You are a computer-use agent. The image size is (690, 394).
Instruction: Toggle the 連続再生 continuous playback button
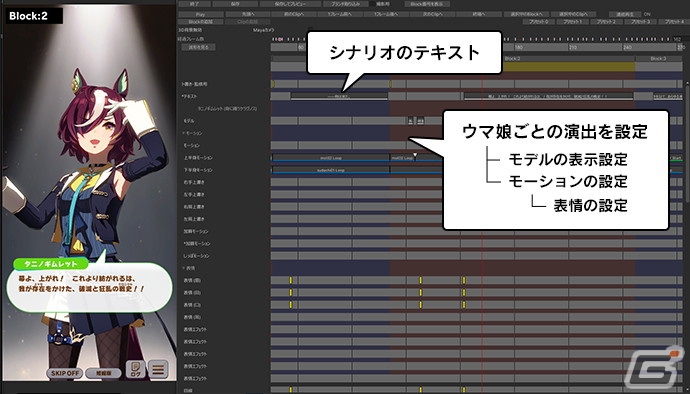[624, 15]
